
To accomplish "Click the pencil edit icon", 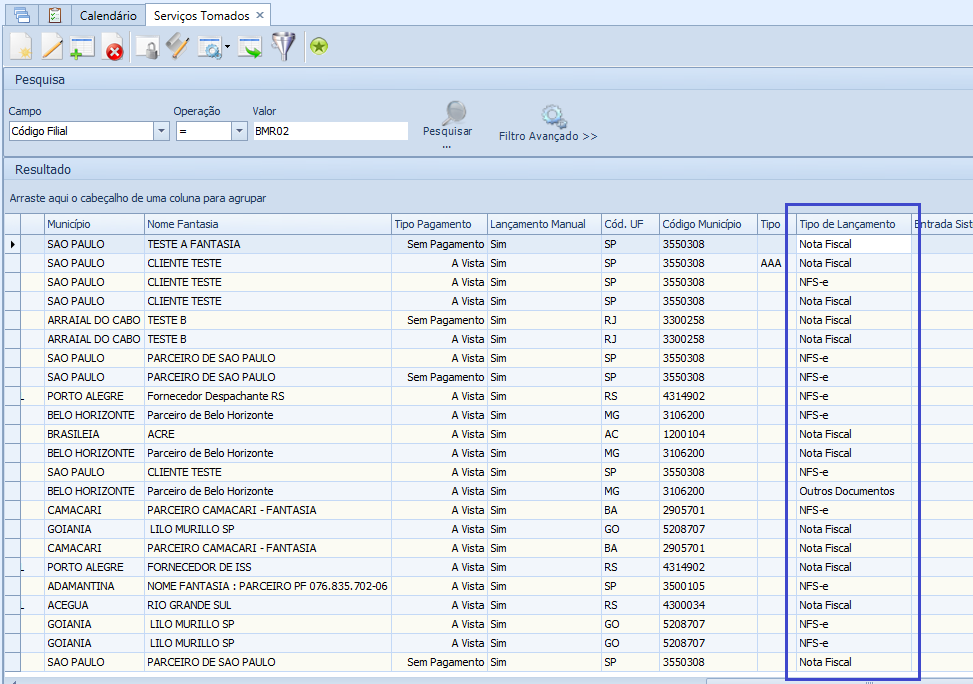I will 51,46.
